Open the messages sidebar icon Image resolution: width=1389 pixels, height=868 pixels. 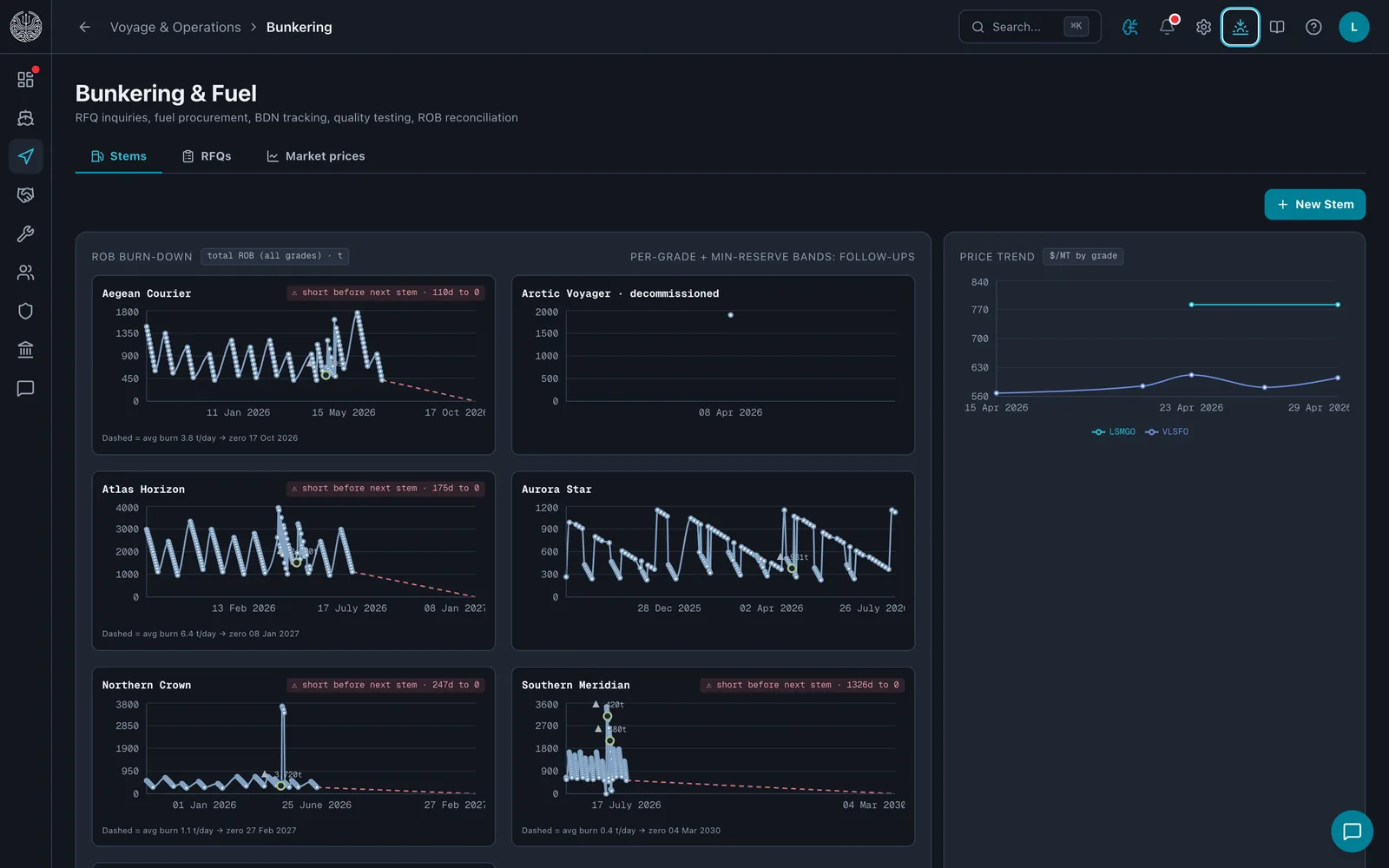(x=25, y=388)
